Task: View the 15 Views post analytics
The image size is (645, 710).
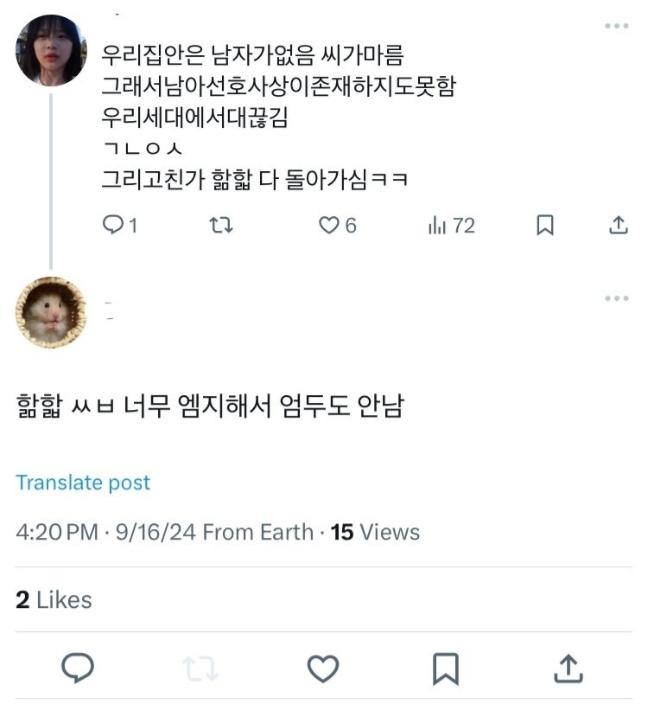Action: (x=375, y=532)
